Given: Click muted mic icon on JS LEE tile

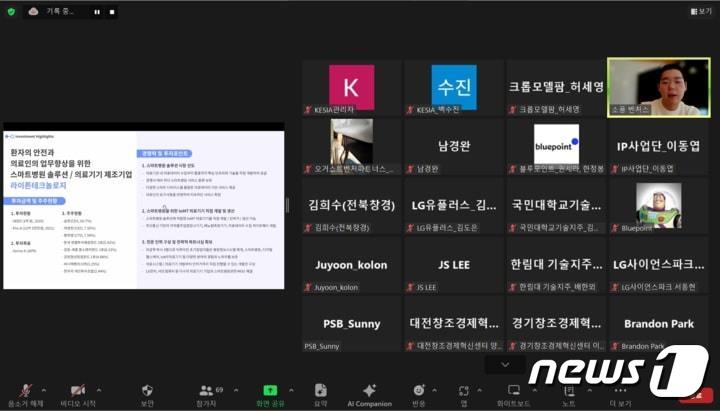Looking at the screenshot, I should (x=410, y=287).
